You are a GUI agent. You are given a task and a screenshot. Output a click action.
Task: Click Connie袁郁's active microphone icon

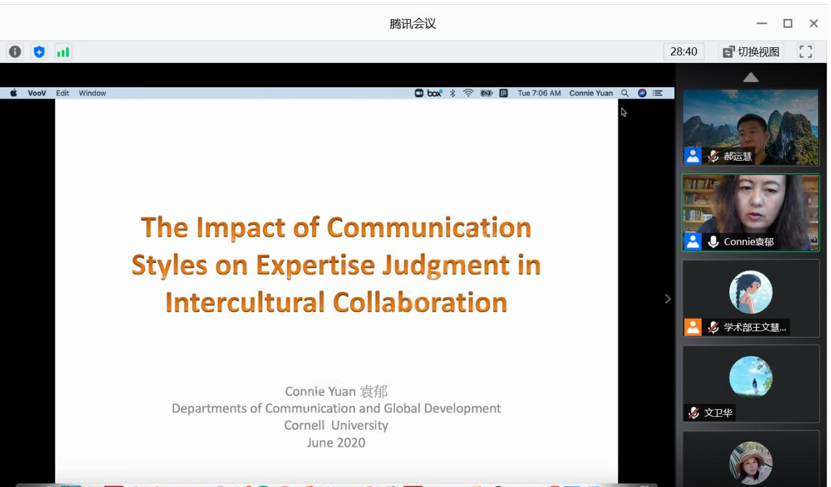713,242
